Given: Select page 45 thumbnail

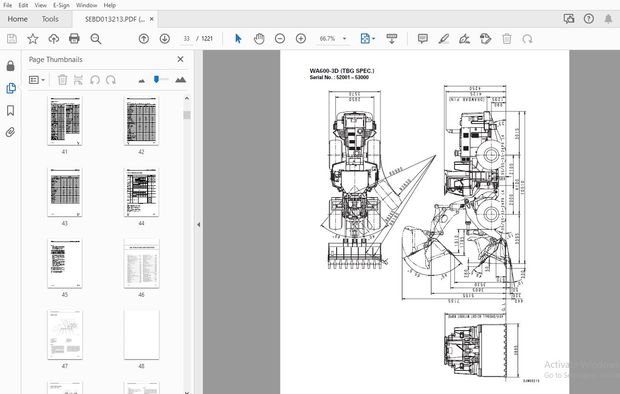Looking at the screenshot, I should tap(65, 263).
